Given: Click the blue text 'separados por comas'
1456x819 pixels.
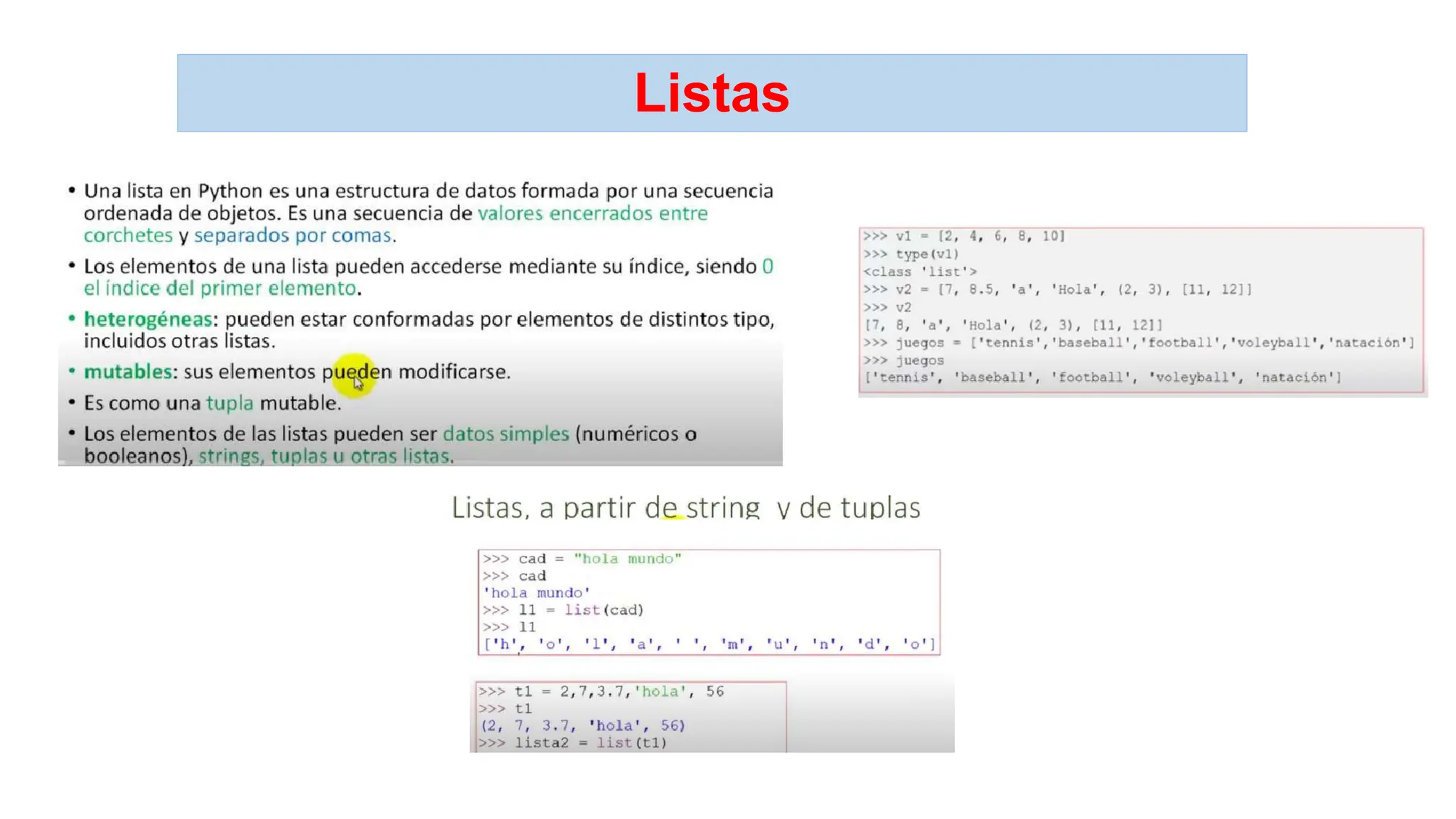Looking at the screenshot, I should tap(292, 235).
